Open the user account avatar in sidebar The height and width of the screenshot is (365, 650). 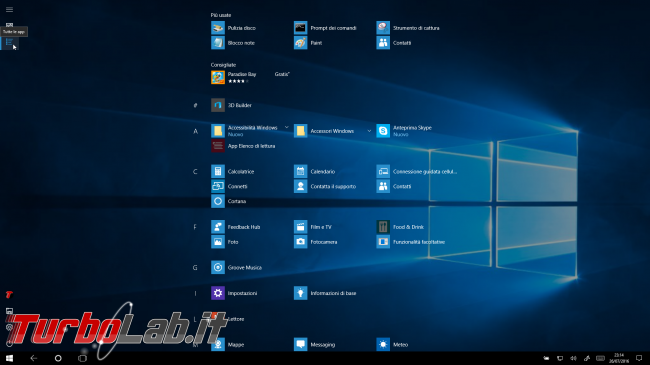[x=9, y=294]
